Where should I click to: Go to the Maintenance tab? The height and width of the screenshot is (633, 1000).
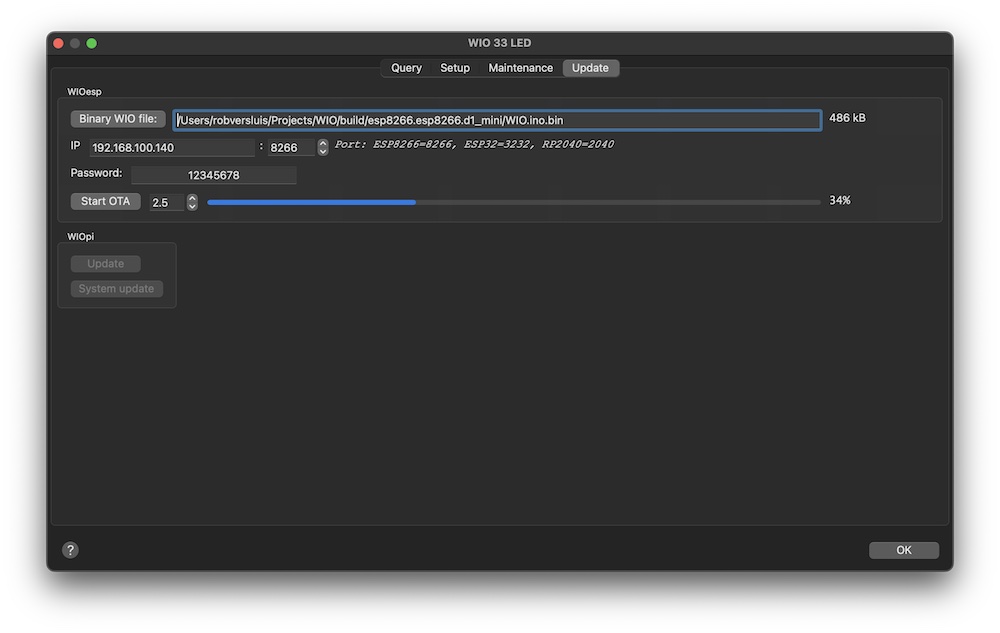(x=520, y=68)
